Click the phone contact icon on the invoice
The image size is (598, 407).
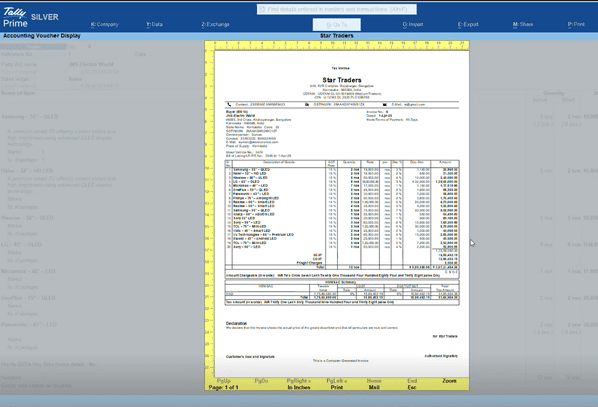229,104
